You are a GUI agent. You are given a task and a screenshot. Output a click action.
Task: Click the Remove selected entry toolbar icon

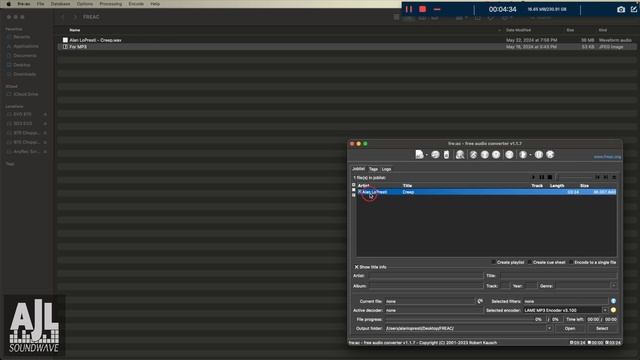(x=447, y=155)
